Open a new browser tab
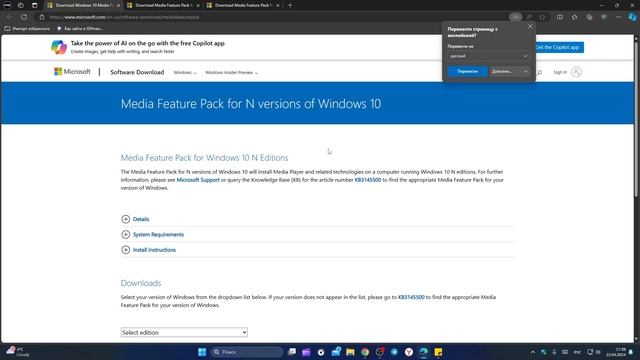 pos(290,5)
